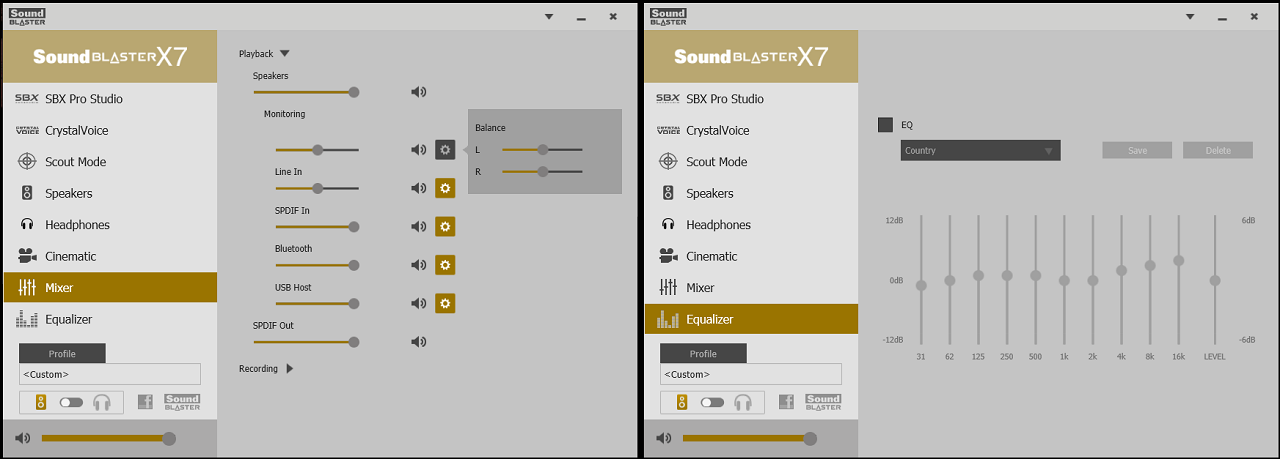Click Sound Blaster logo beside Facebook in Mixer window
The height and width of the screenshot is (459, 1280).
pos(182,402)
